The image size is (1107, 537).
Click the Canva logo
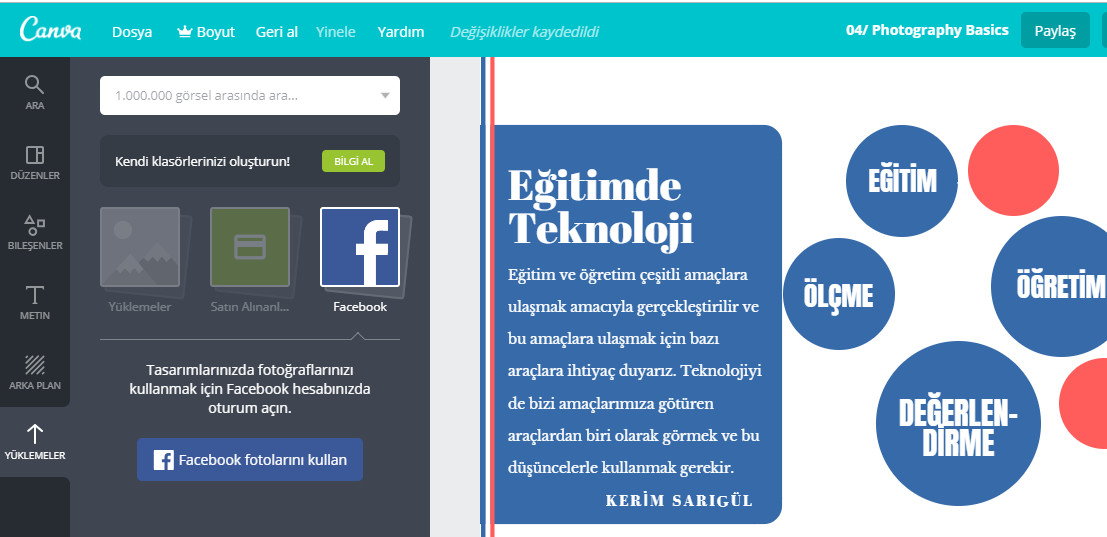point(50,30)
